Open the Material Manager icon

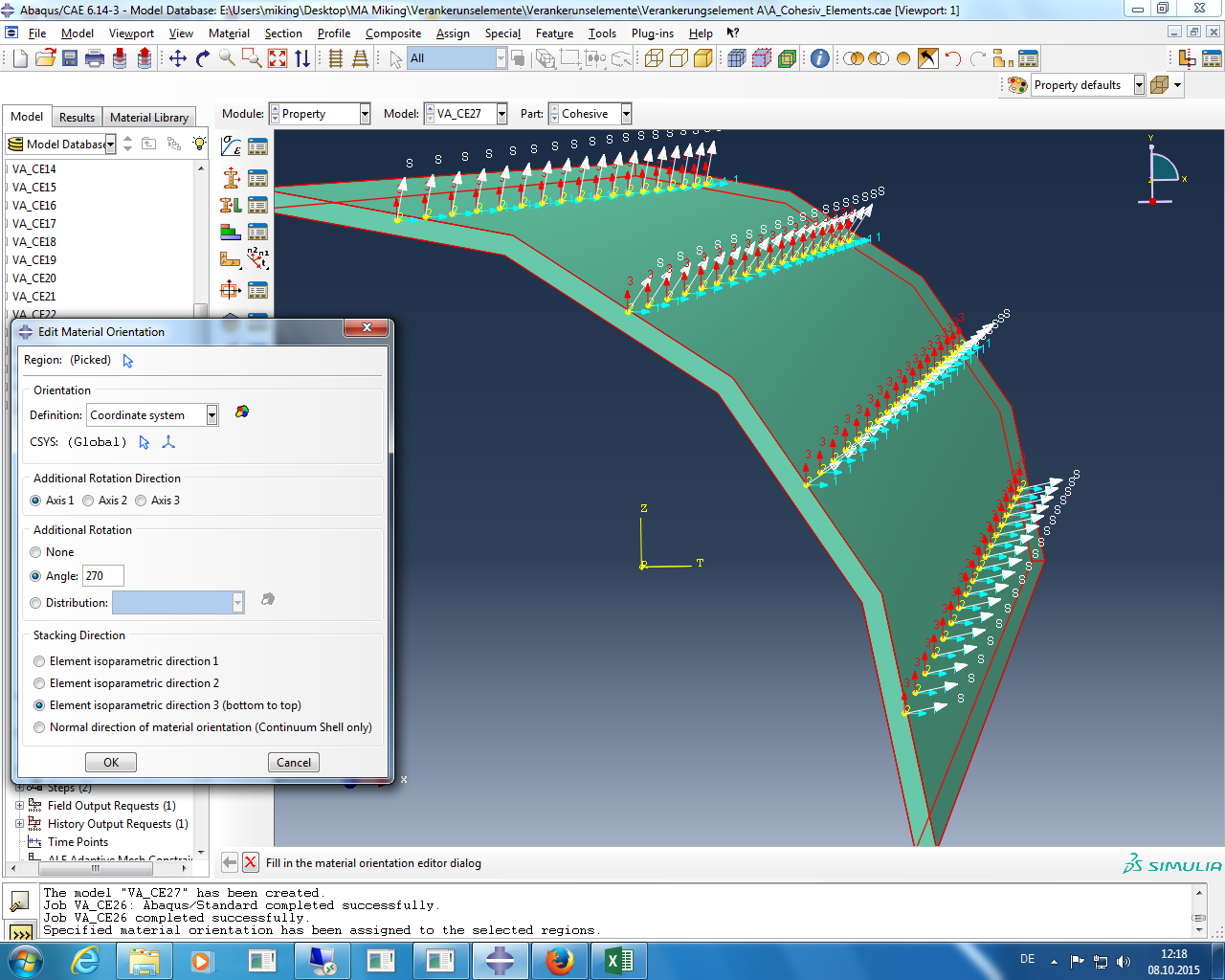point(257,146)
